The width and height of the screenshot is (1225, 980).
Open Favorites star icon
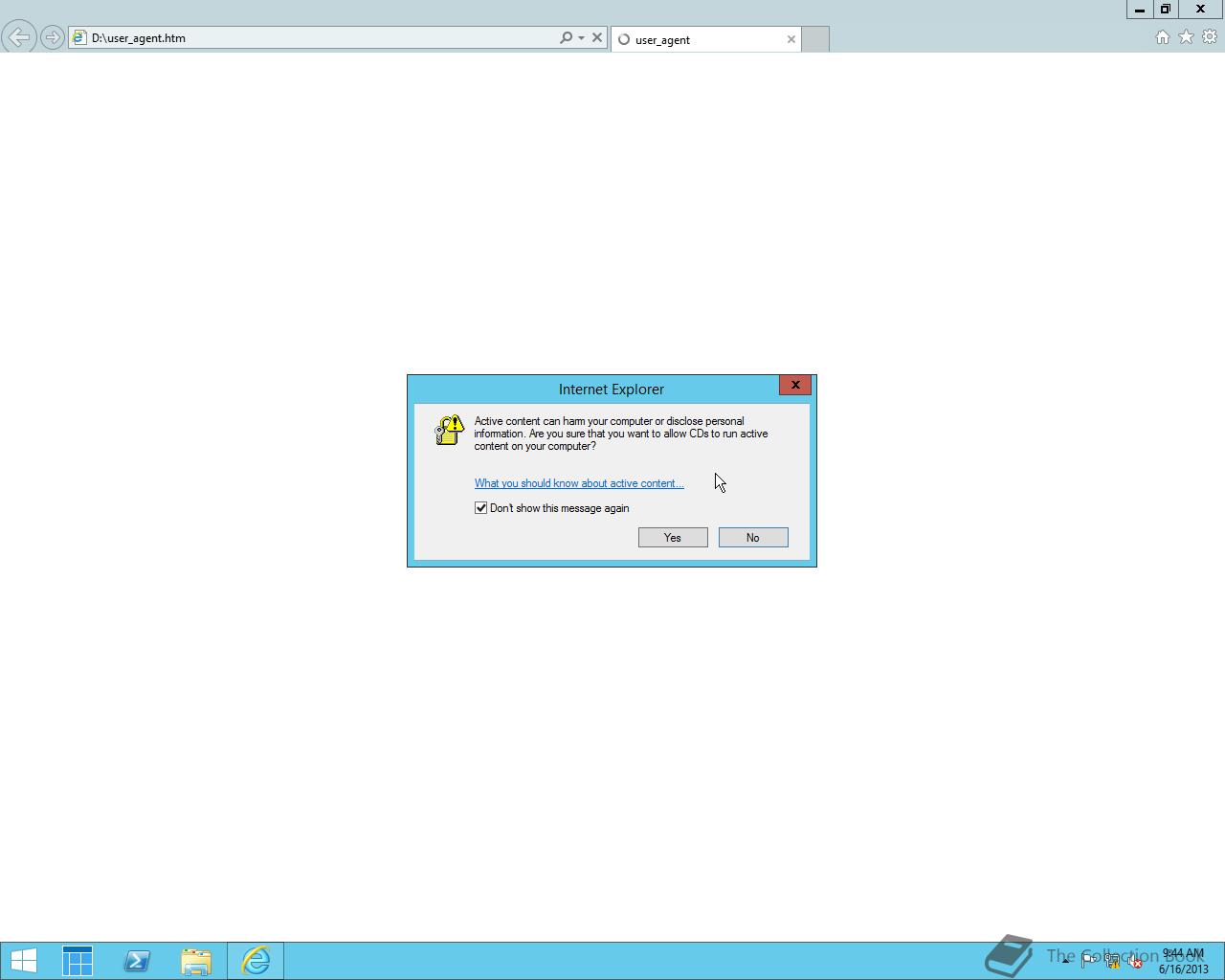tap(1186, 37)
